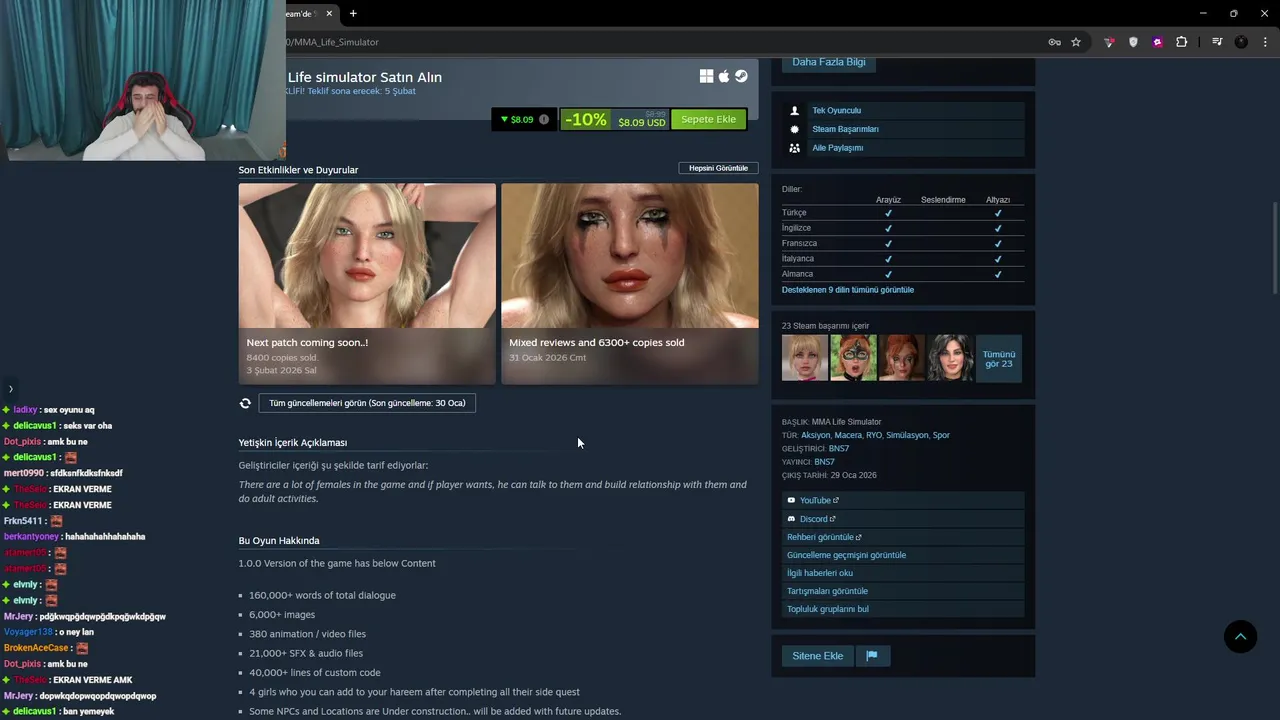Open the browser profile avatar
The height and width of the screenshot is (720, 1280).
click(1241, 42)
